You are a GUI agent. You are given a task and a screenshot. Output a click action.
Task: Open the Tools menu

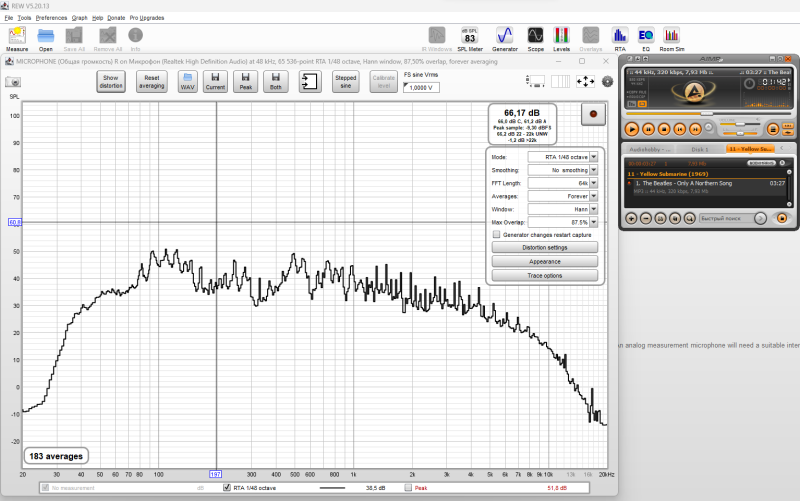(x=24, y=18)
